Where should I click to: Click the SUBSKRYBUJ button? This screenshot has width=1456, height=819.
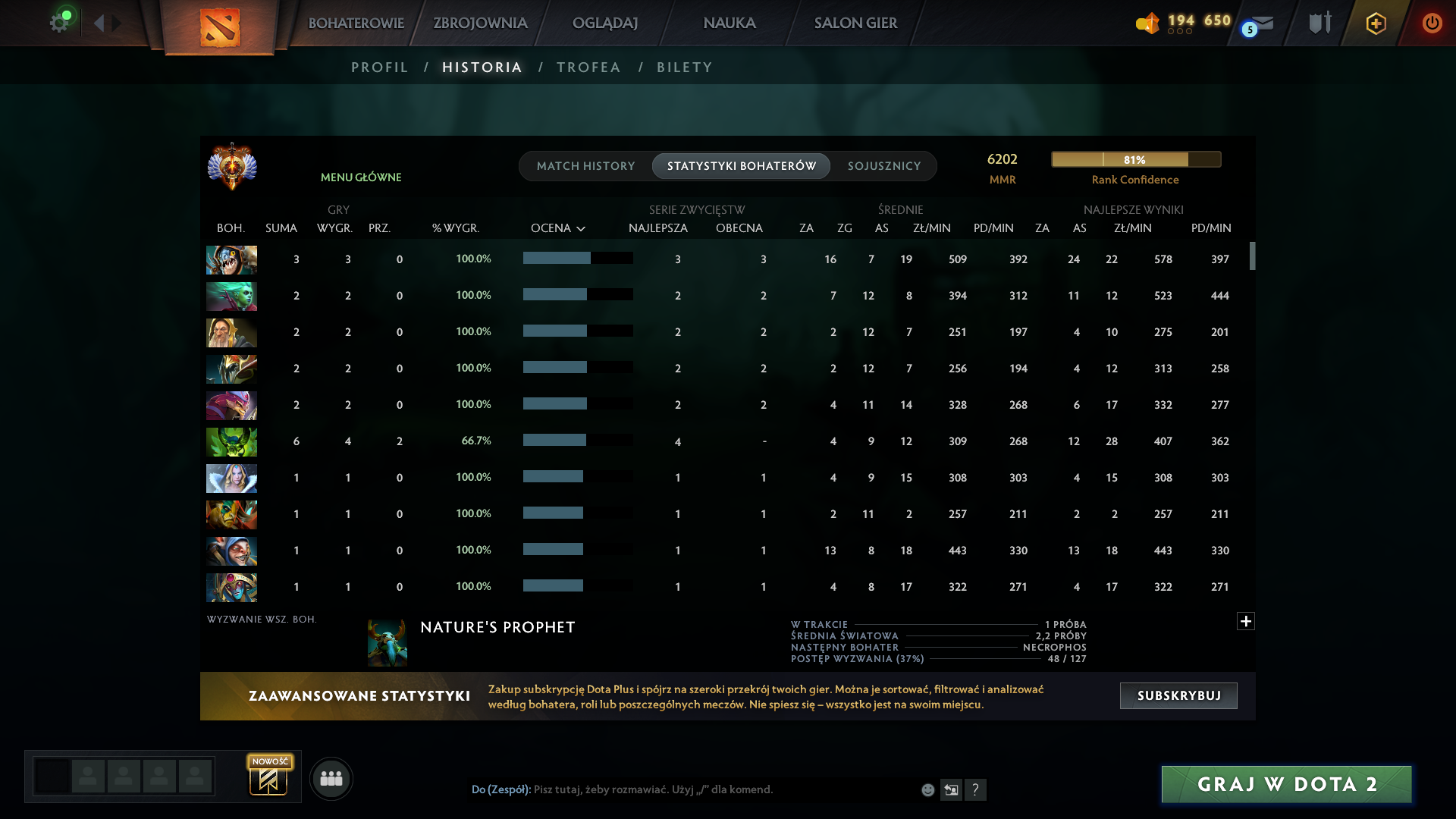coord(1178,695)
